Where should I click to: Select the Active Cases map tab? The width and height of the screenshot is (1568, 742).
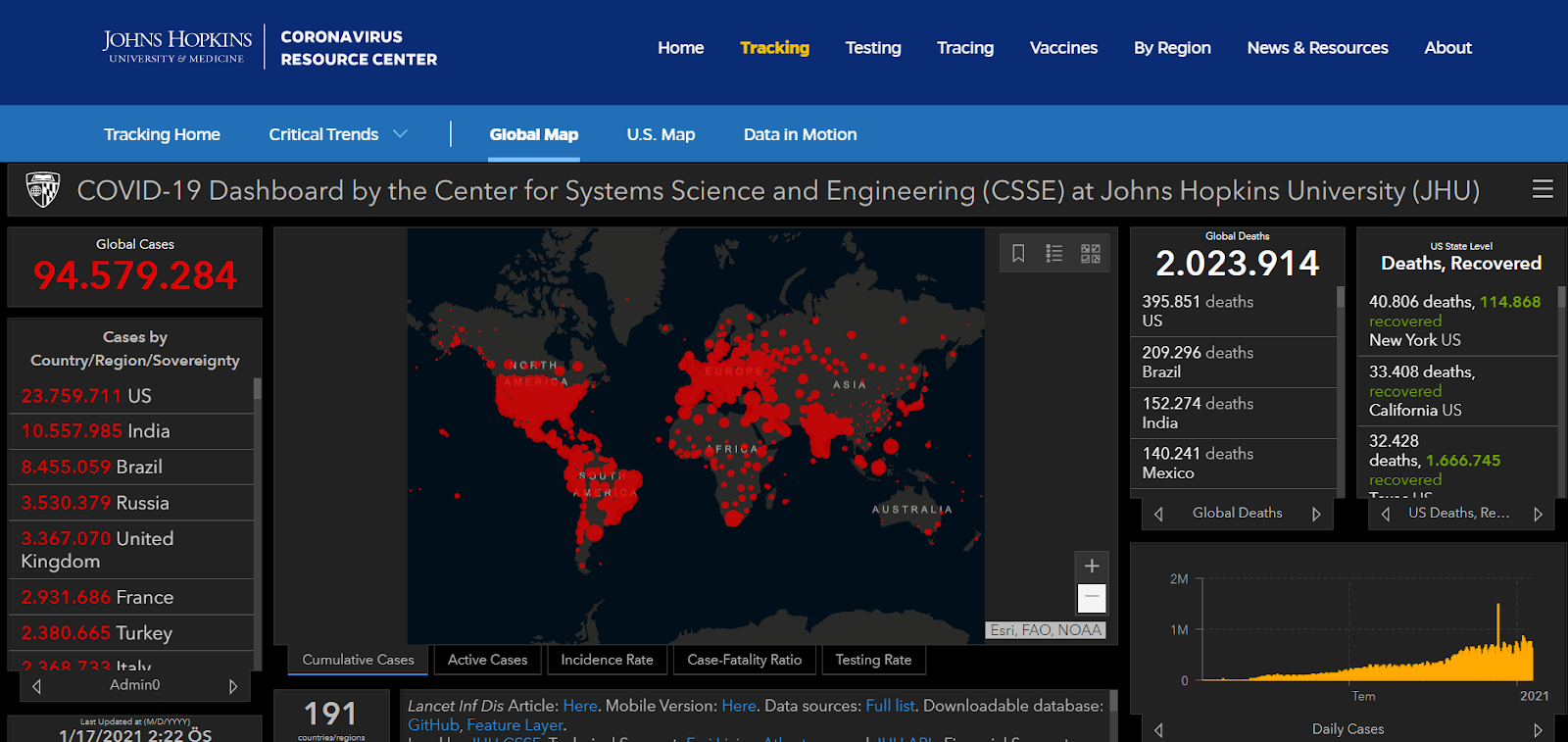[x=487, y=660]
